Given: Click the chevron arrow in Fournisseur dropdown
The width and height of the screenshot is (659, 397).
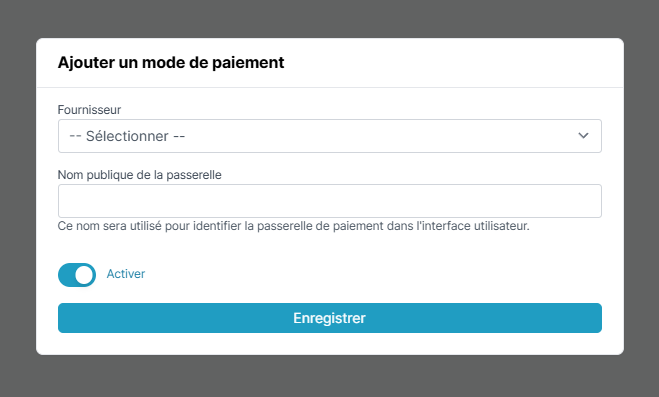Looking at the screenshot, I should (583, 136).
